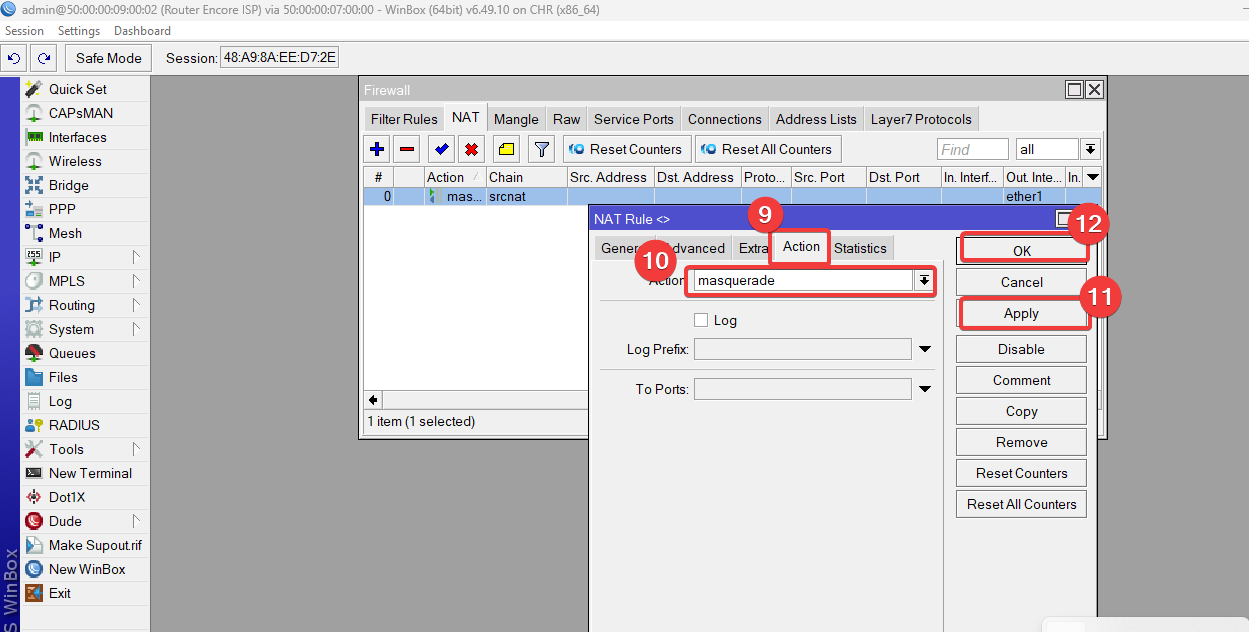Click the yellow comment note icon
1249x632 pixels.
coord(506,150)
